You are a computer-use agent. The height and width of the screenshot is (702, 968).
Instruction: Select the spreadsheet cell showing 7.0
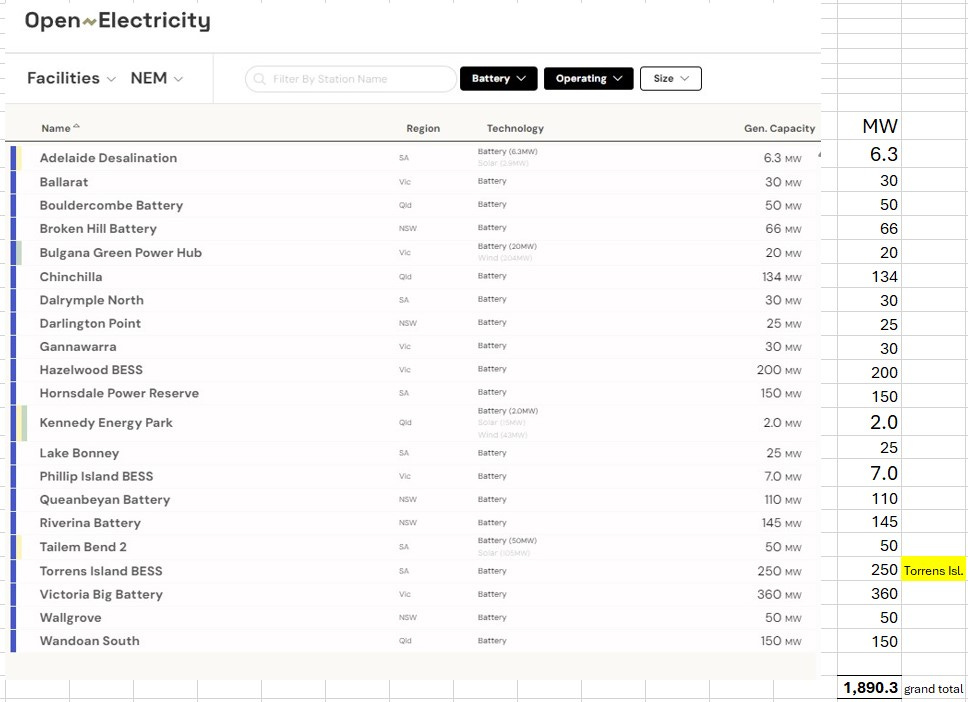[x=869, y=474]
